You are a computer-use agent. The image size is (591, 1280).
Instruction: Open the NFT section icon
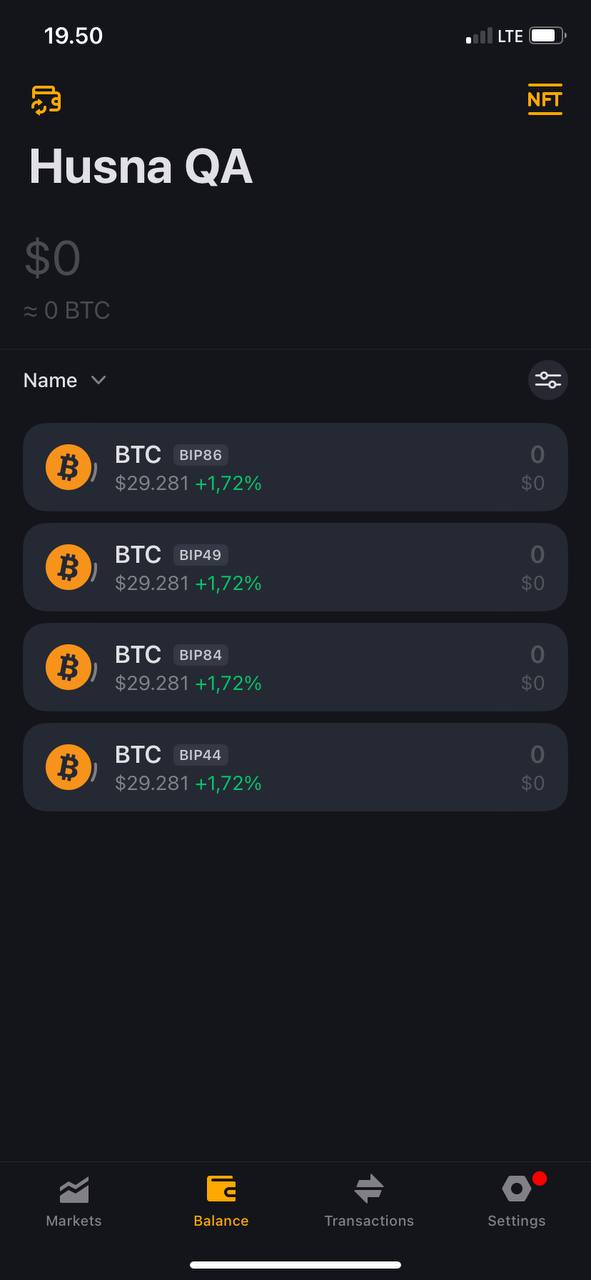point(545,99)
